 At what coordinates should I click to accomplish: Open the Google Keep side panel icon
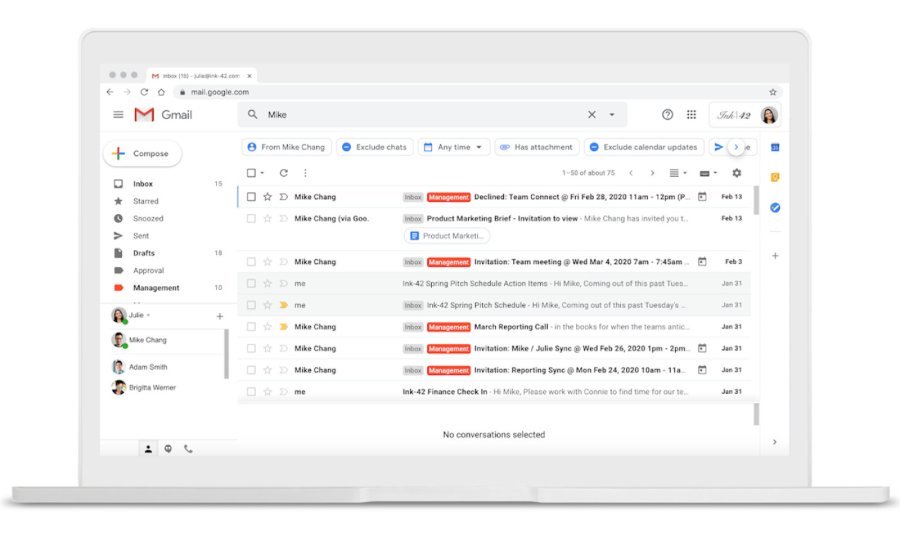pos(775,177)
